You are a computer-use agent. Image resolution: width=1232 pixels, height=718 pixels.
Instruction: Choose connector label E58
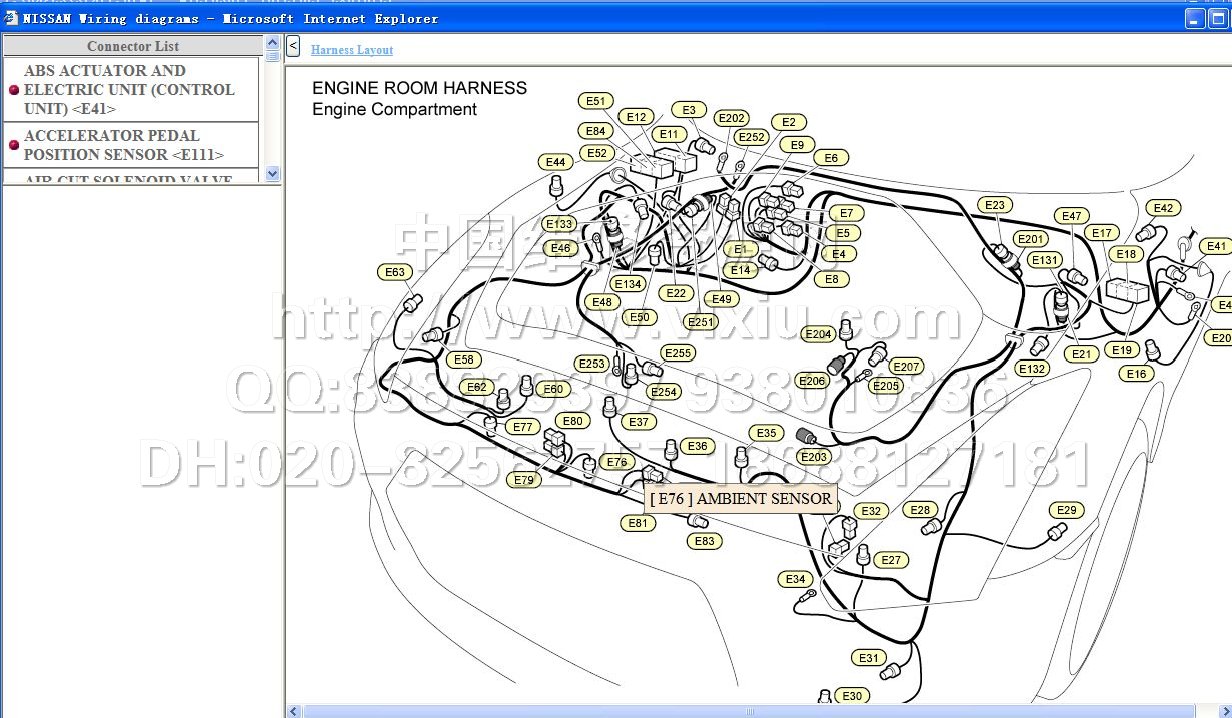click(464, 360)
